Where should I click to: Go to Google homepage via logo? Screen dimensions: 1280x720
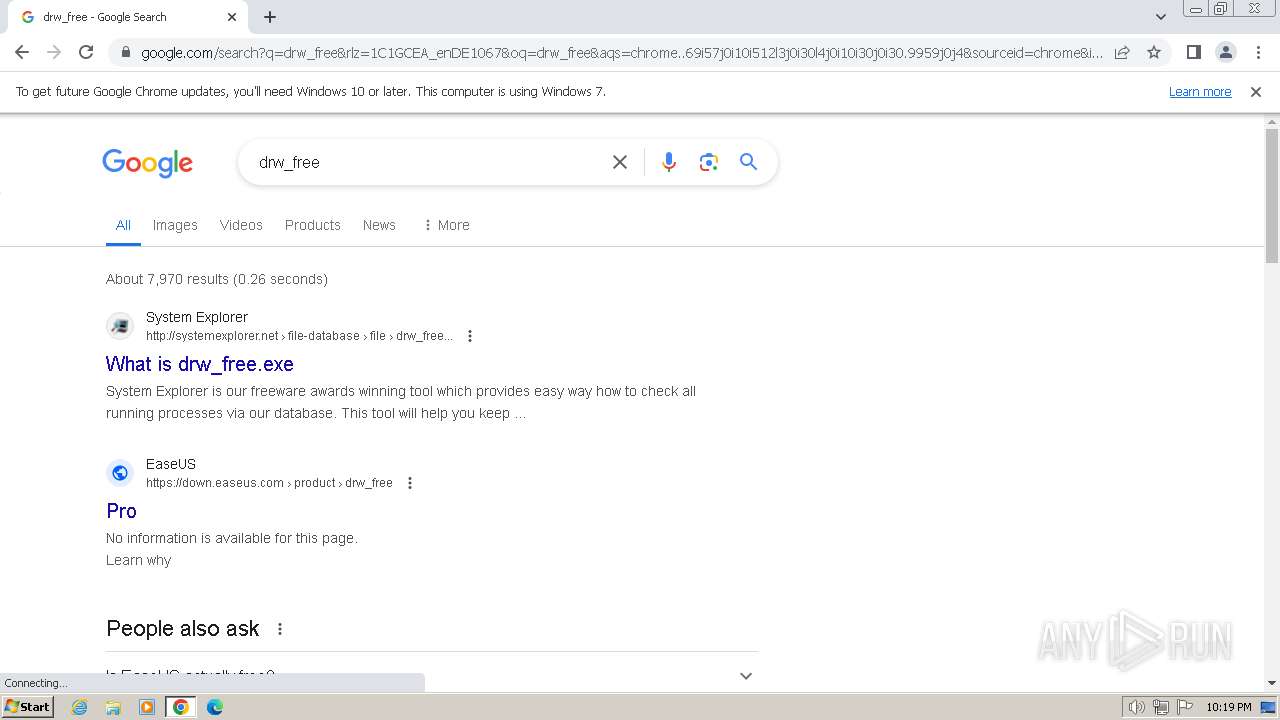coord(147,163)
